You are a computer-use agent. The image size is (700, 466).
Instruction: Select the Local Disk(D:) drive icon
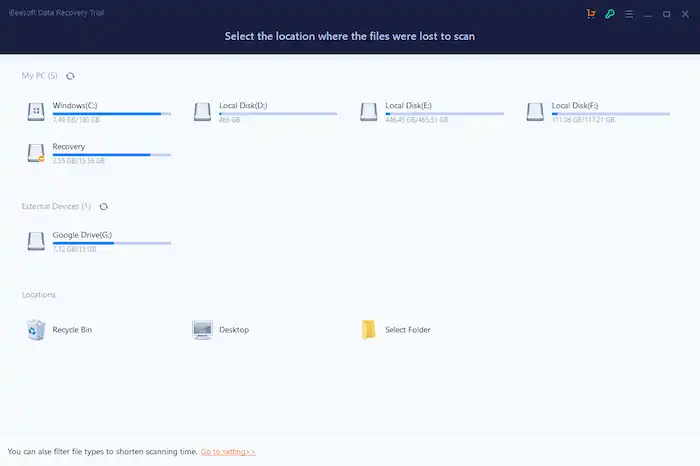click(203, 111)
